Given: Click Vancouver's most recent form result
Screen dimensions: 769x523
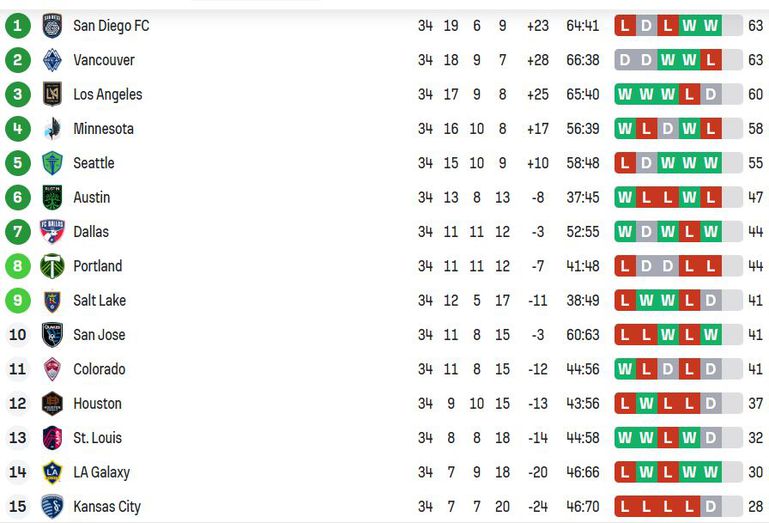Looking at the screenshot, I should point(711,60).
